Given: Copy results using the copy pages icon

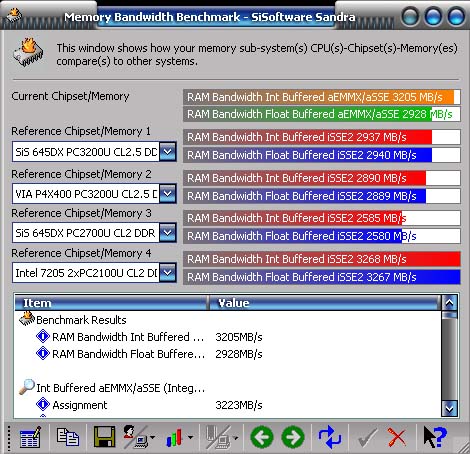Looking at the screenshot, I should coord(68,437).
